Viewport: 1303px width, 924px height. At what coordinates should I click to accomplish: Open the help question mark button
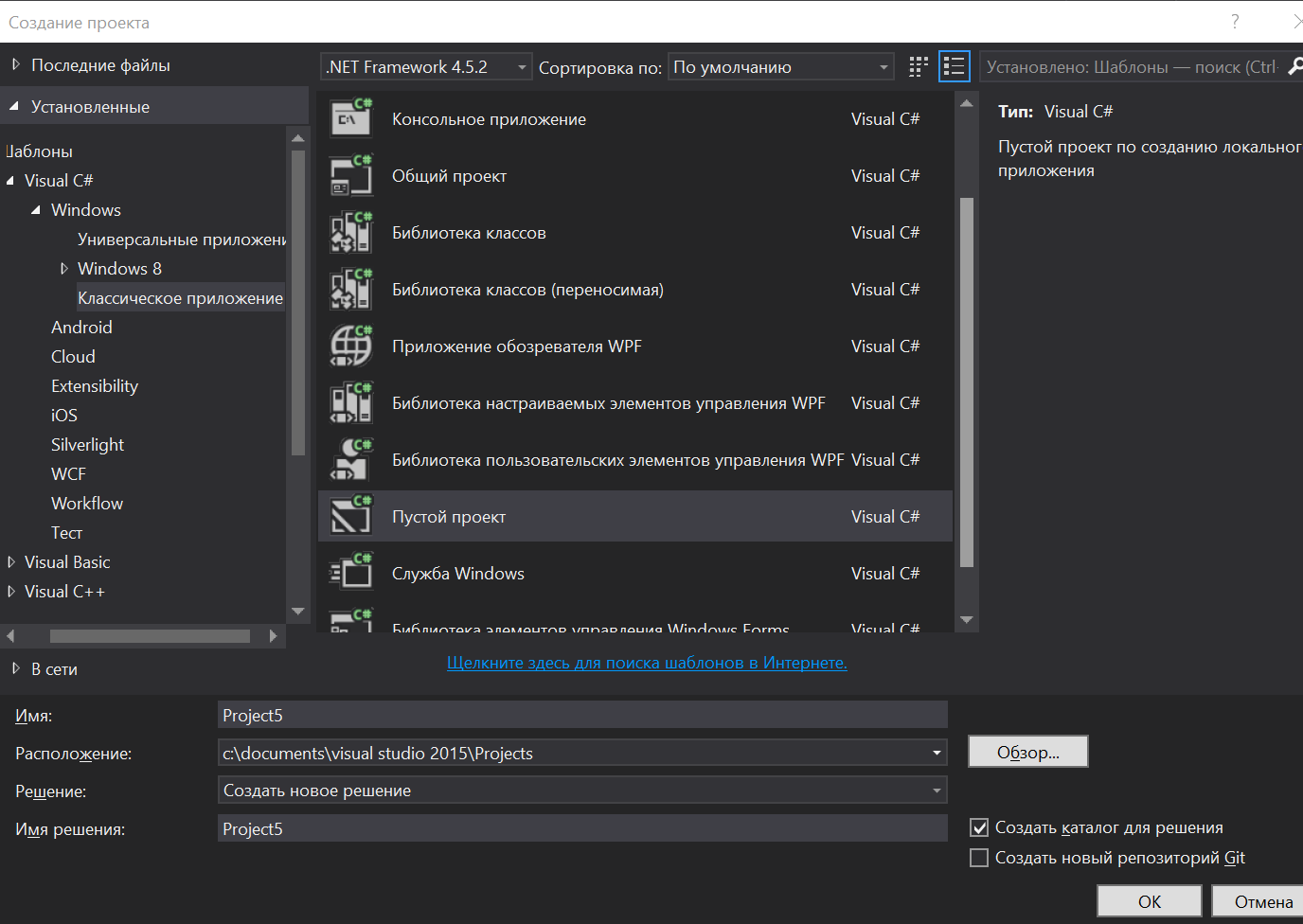(1235, 21)
